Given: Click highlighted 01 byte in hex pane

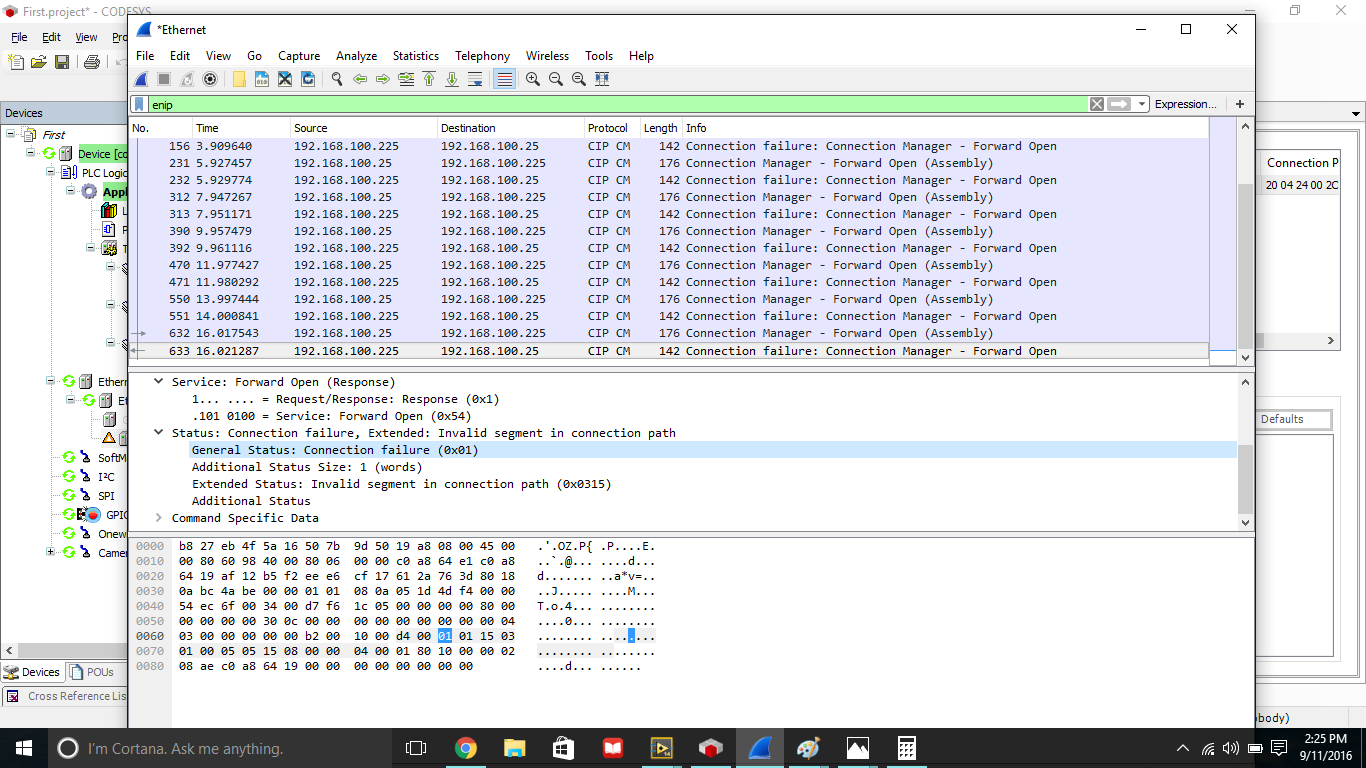Looking at the screenshot, I should 445,636.
